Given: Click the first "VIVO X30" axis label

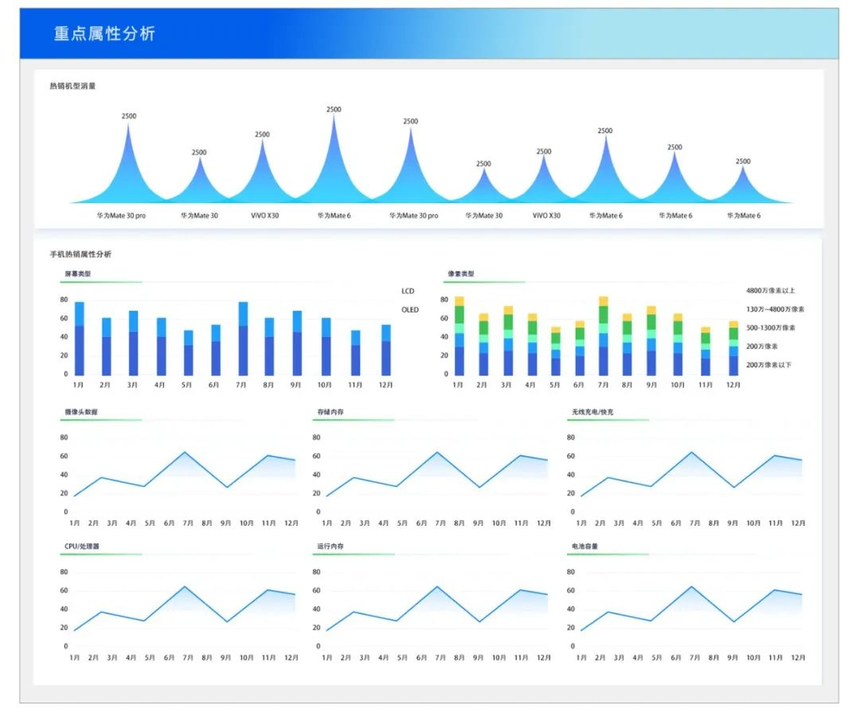Looking at the screenshot, I should 265,216.
